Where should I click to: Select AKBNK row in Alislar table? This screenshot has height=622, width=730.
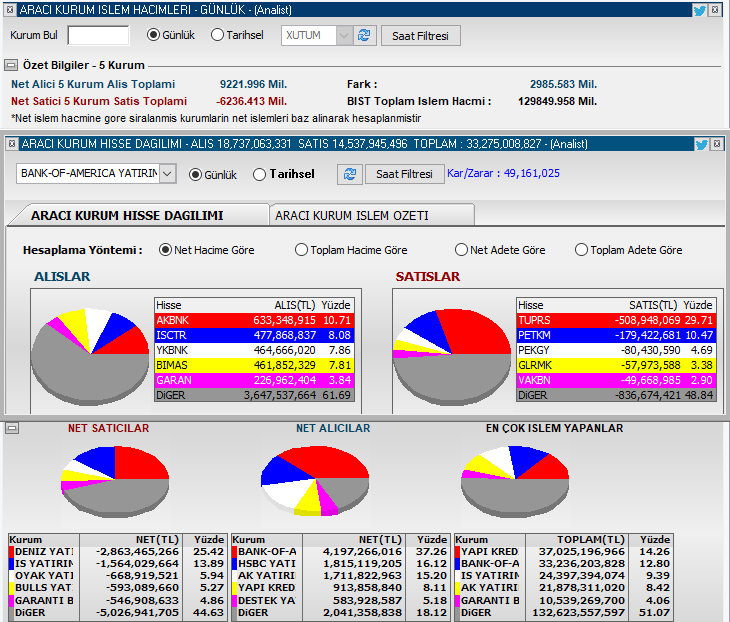click(254, 320)
